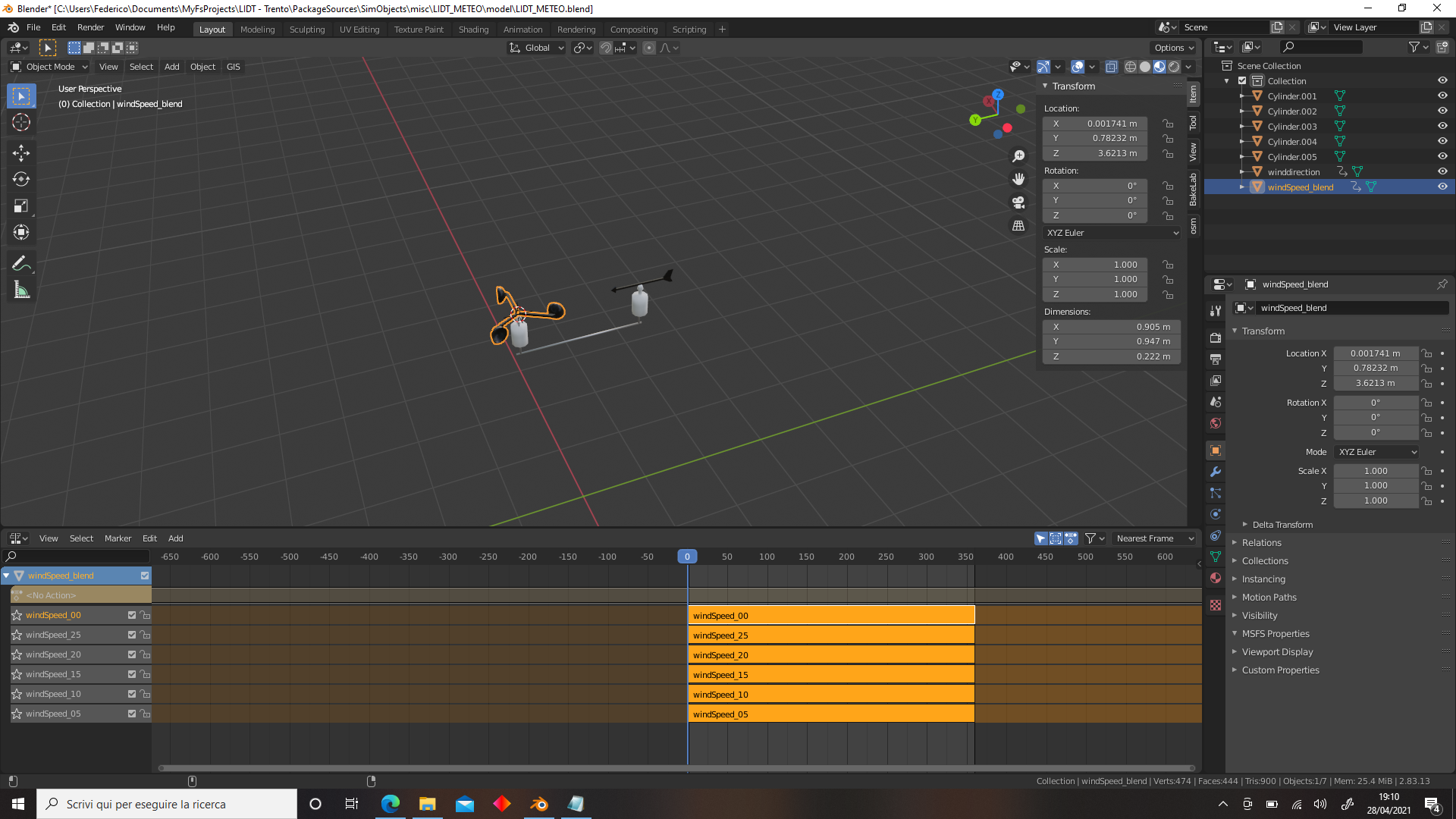1456x819 pixels.
Task: Open Blender from the Windows taskbar
Action: [539, 804]
